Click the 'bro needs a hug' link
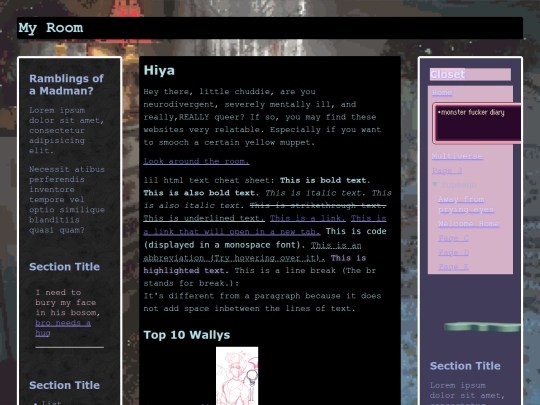The width and height of the screenshot is (540, 405). click(63, 328)
